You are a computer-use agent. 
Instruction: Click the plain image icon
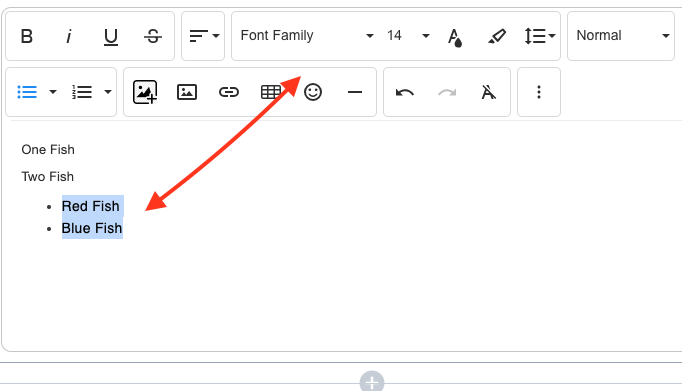click(x=187, y=92)
